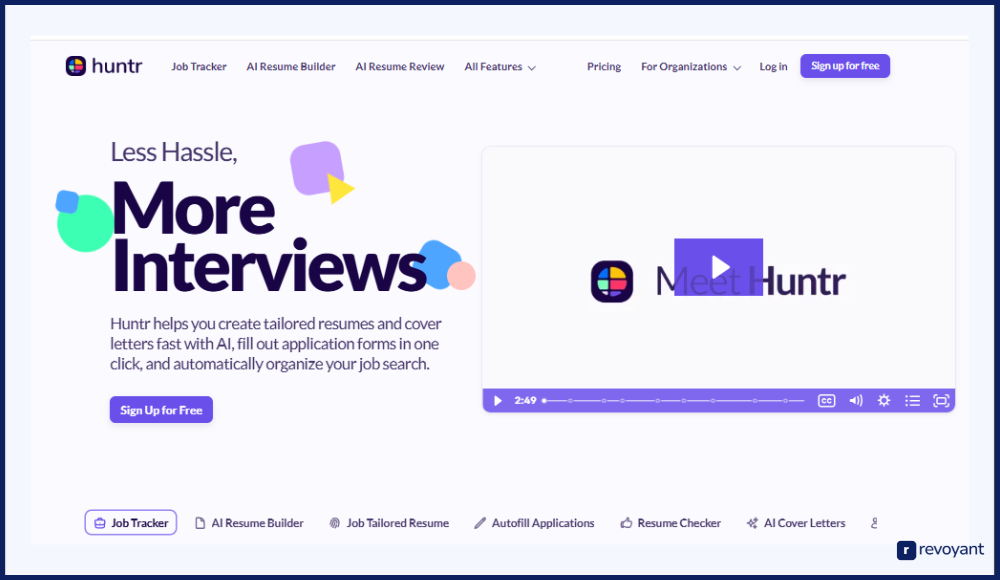This screenshot has width=1000, height=580.
Task: Click the small play icon in video bar
Action: click(x=498, y=401)
